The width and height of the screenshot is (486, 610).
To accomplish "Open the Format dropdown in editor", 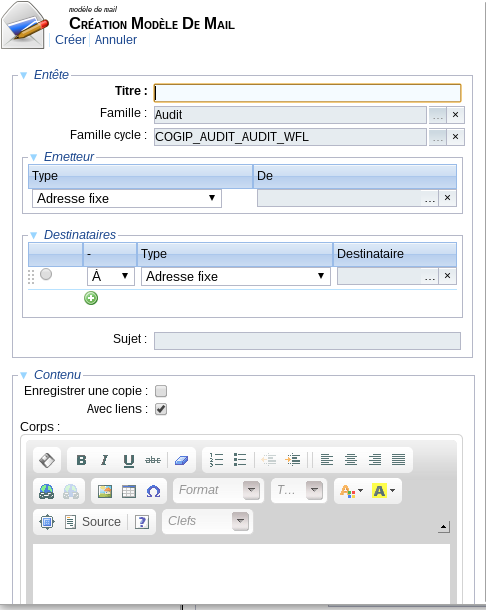I will (x=218, y=490).
